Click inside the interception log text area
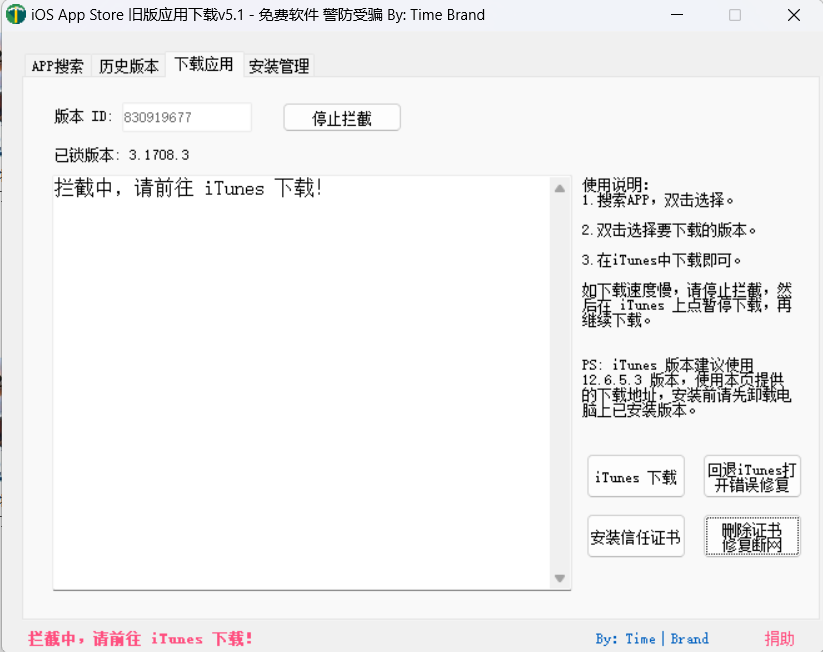Image resolution: width=823 pixels, height=652 pixels. 300,380
